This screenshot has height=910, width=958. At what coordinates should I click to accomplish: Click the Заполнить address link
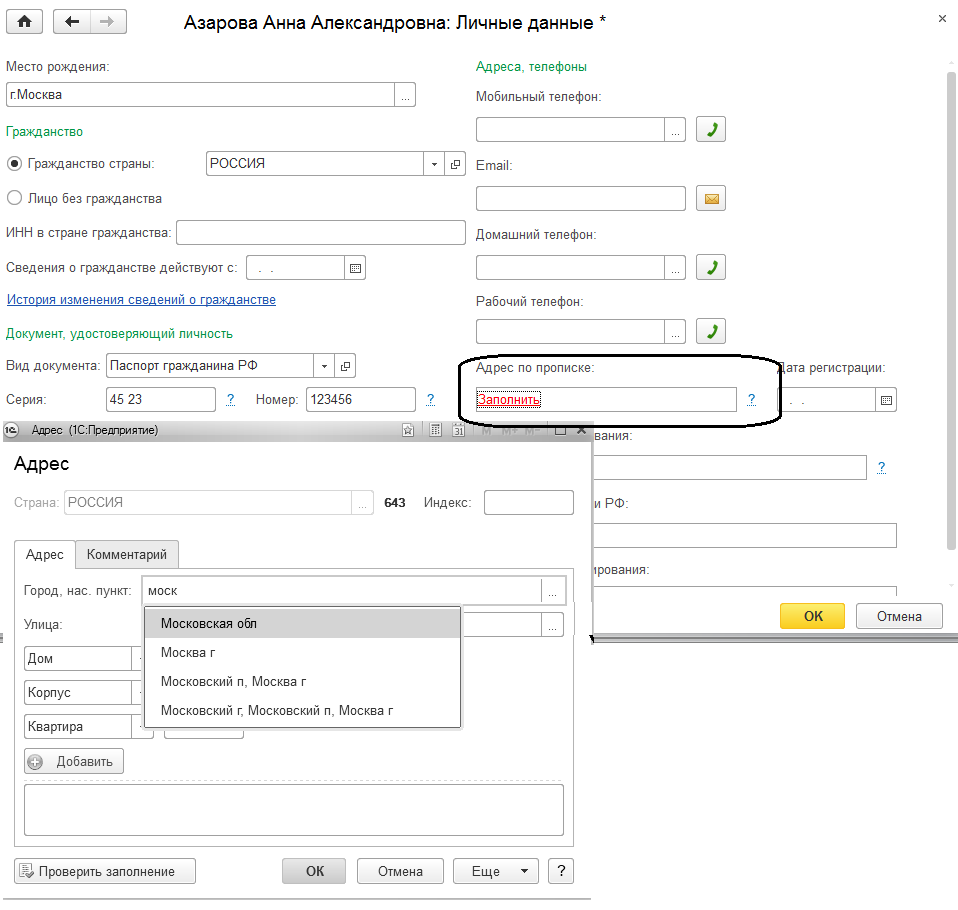pos(508,400)
